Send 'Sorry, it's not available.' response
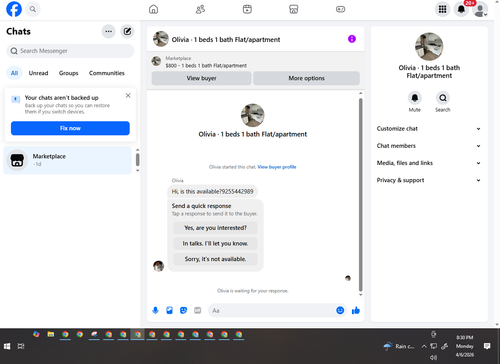This screenshot has height=364, width=500. 215,259
